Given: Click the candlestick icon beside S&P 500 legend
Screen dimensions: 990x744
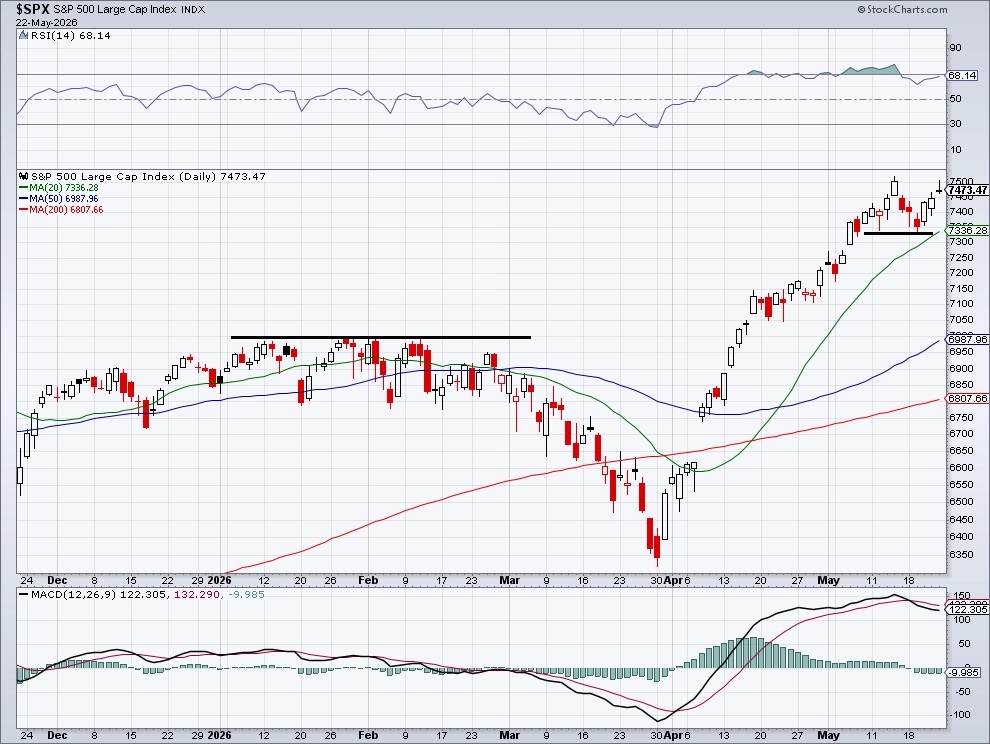Looking at the screenshot, I should 24,176.
